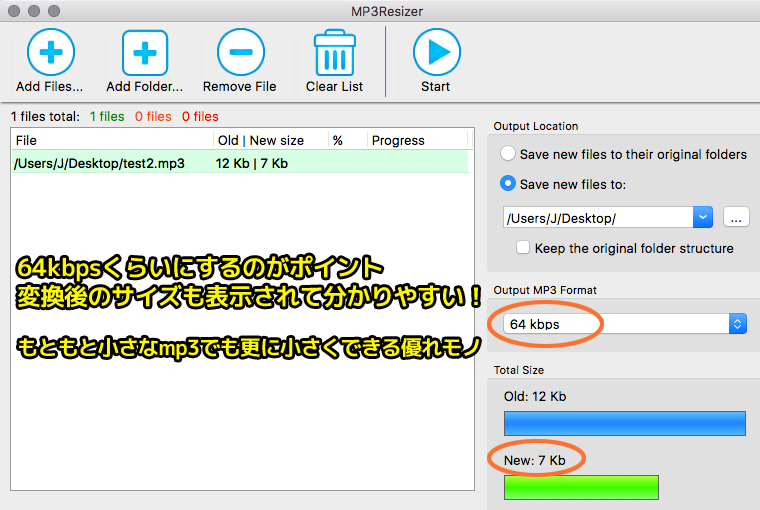
Task: Sort by the File column header
Action: 112,141
